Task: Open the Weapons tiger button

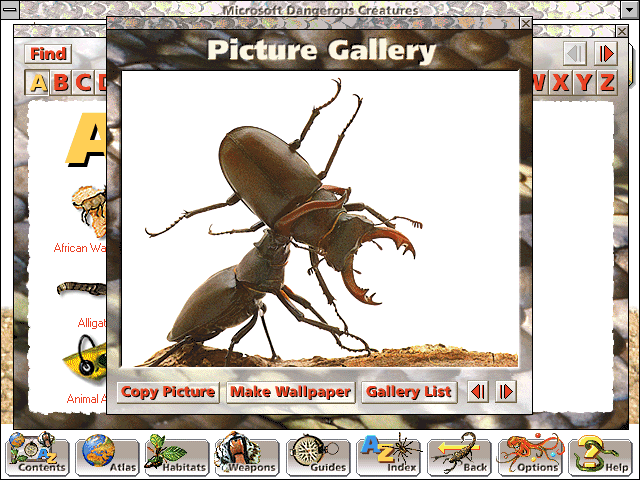Action: [x=248, y=455]
